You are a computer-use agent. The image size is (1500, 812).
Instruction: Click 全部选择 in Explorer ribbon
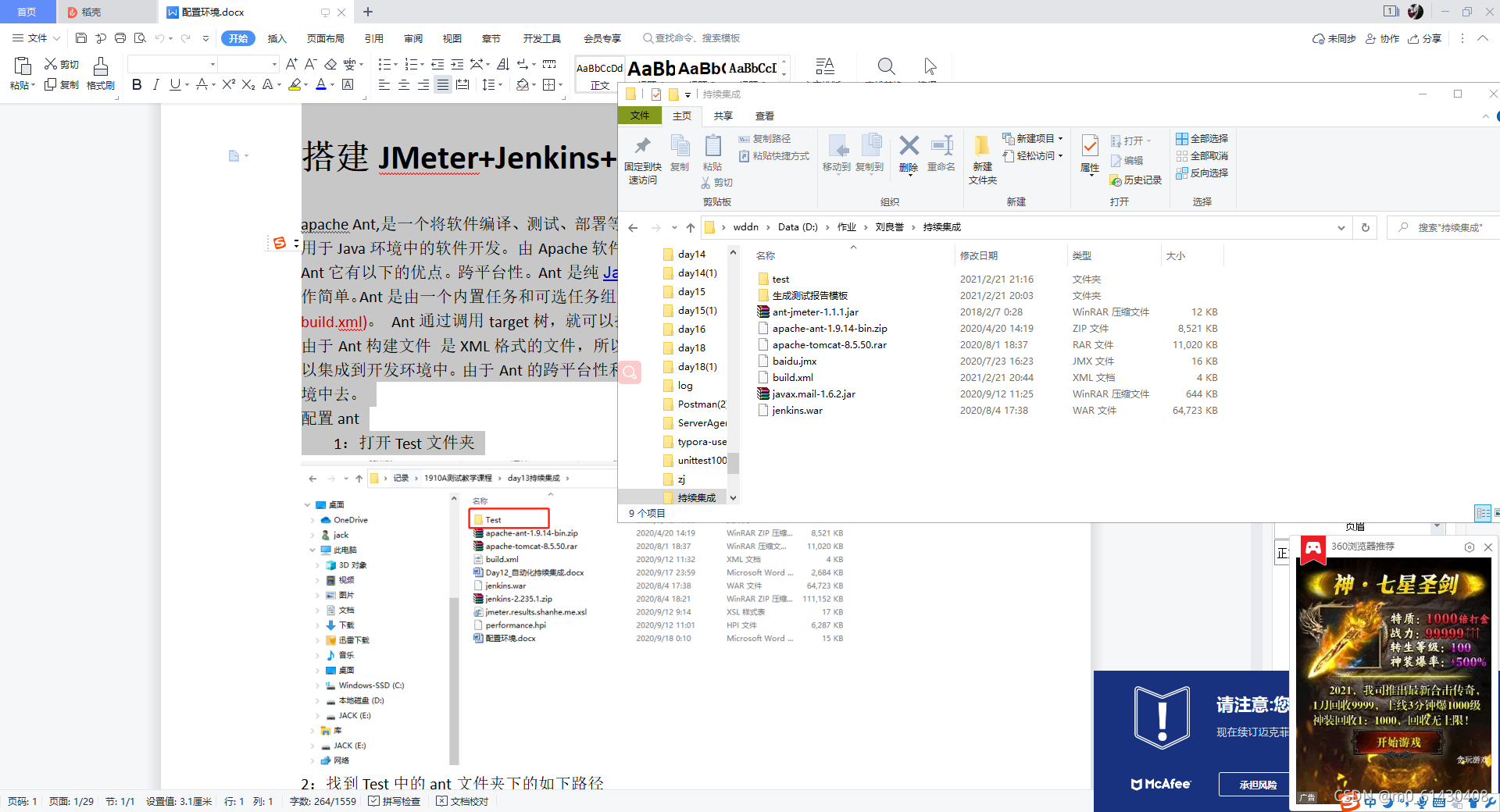(1202, 138)
